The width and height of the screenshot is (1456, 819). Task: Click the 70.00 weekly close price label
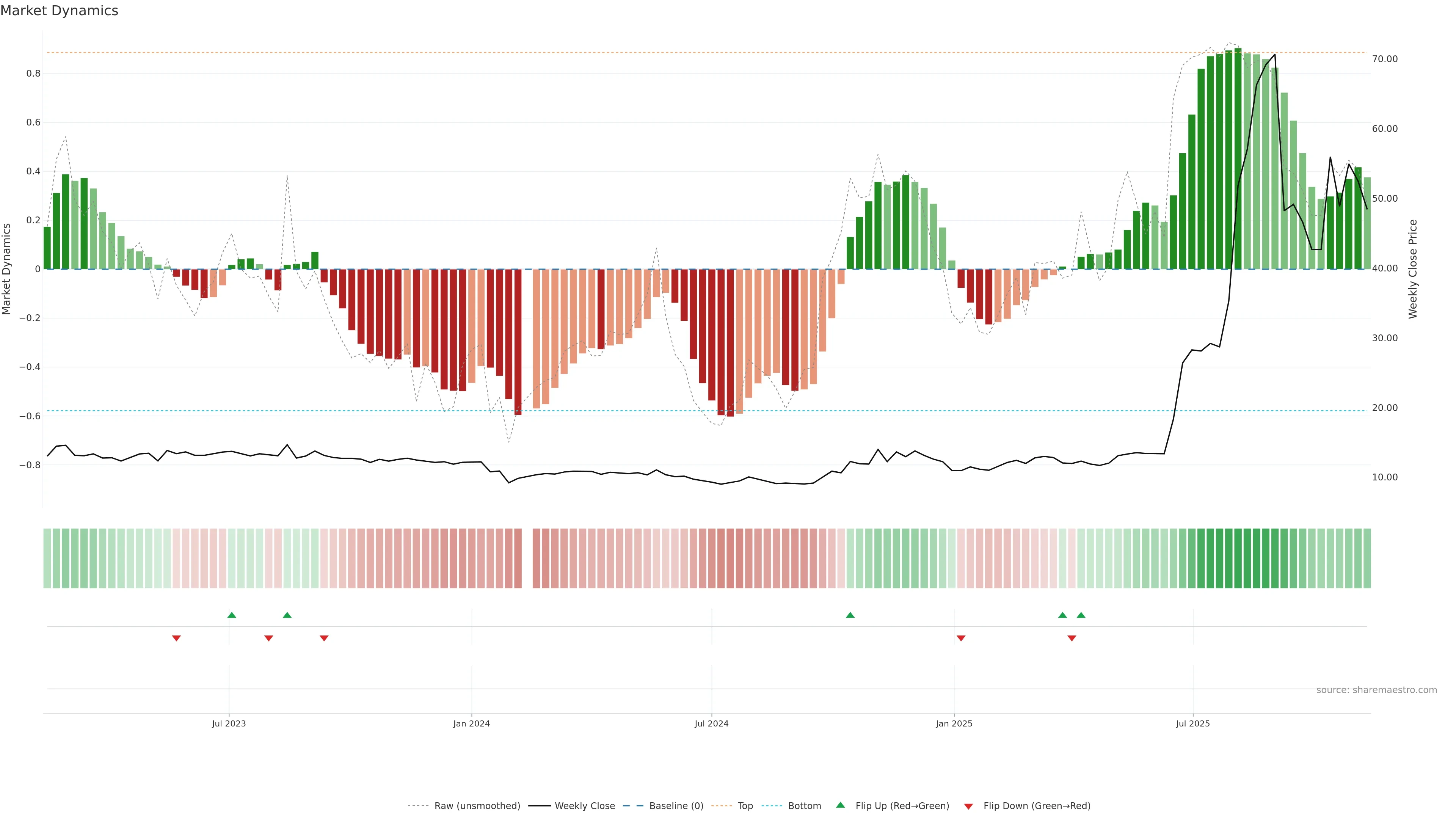point(1385,59)
